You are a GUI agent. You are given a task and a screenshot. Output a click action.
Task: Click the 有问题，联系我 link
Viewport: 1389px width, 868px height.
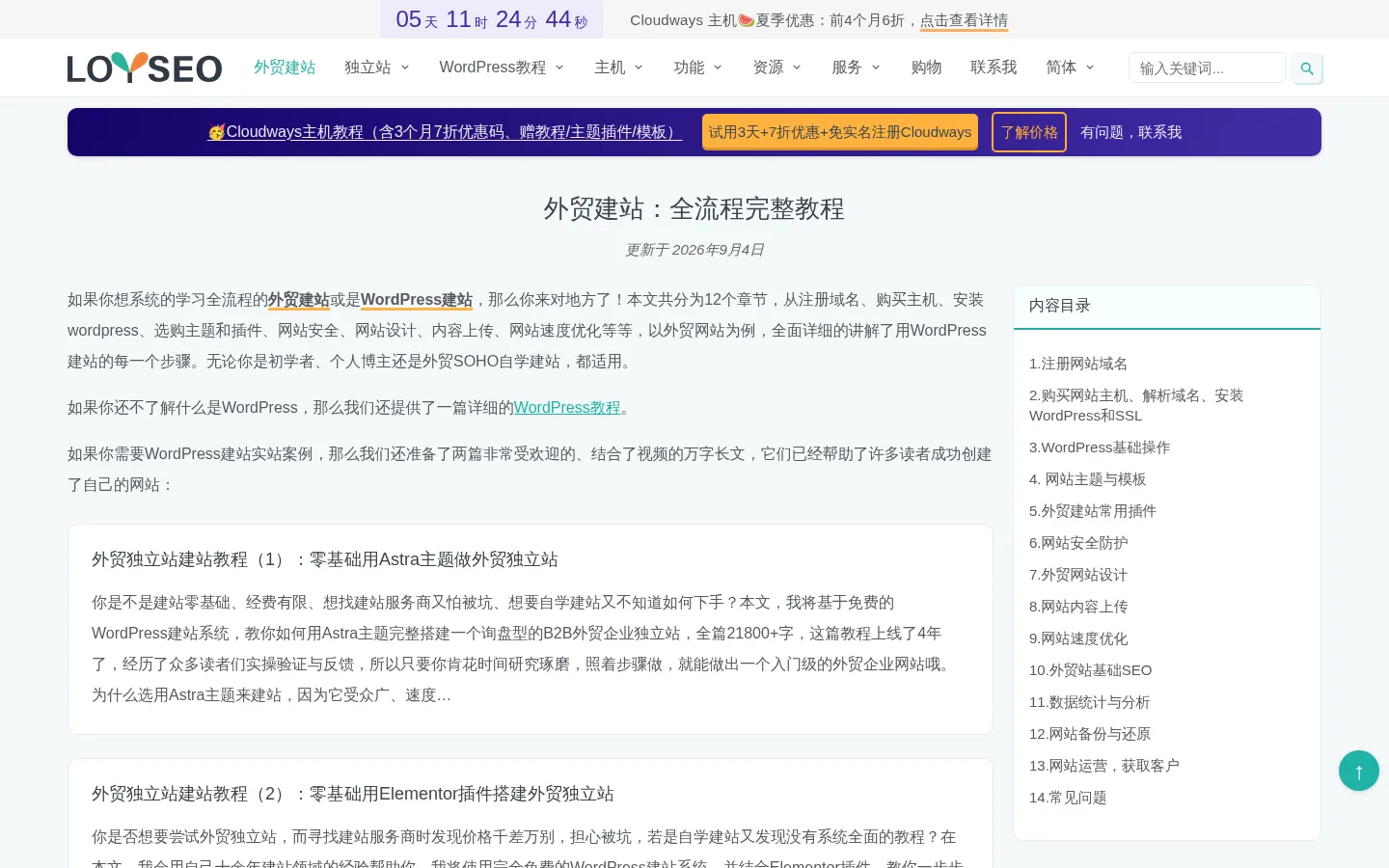tap(1130, 132)
